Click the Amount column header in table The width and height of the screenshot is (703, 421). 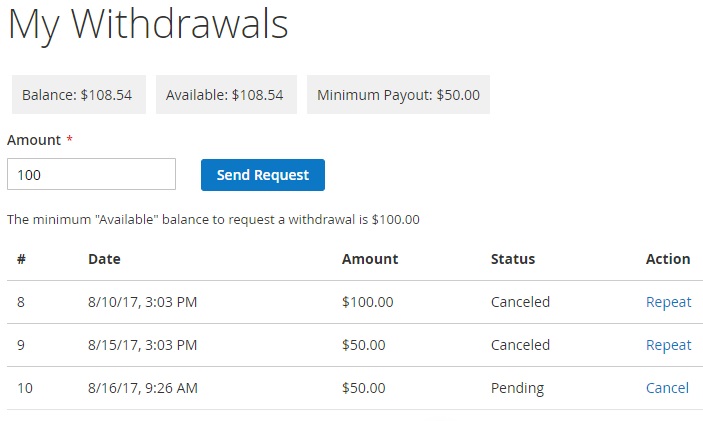(x=370, y=259)
